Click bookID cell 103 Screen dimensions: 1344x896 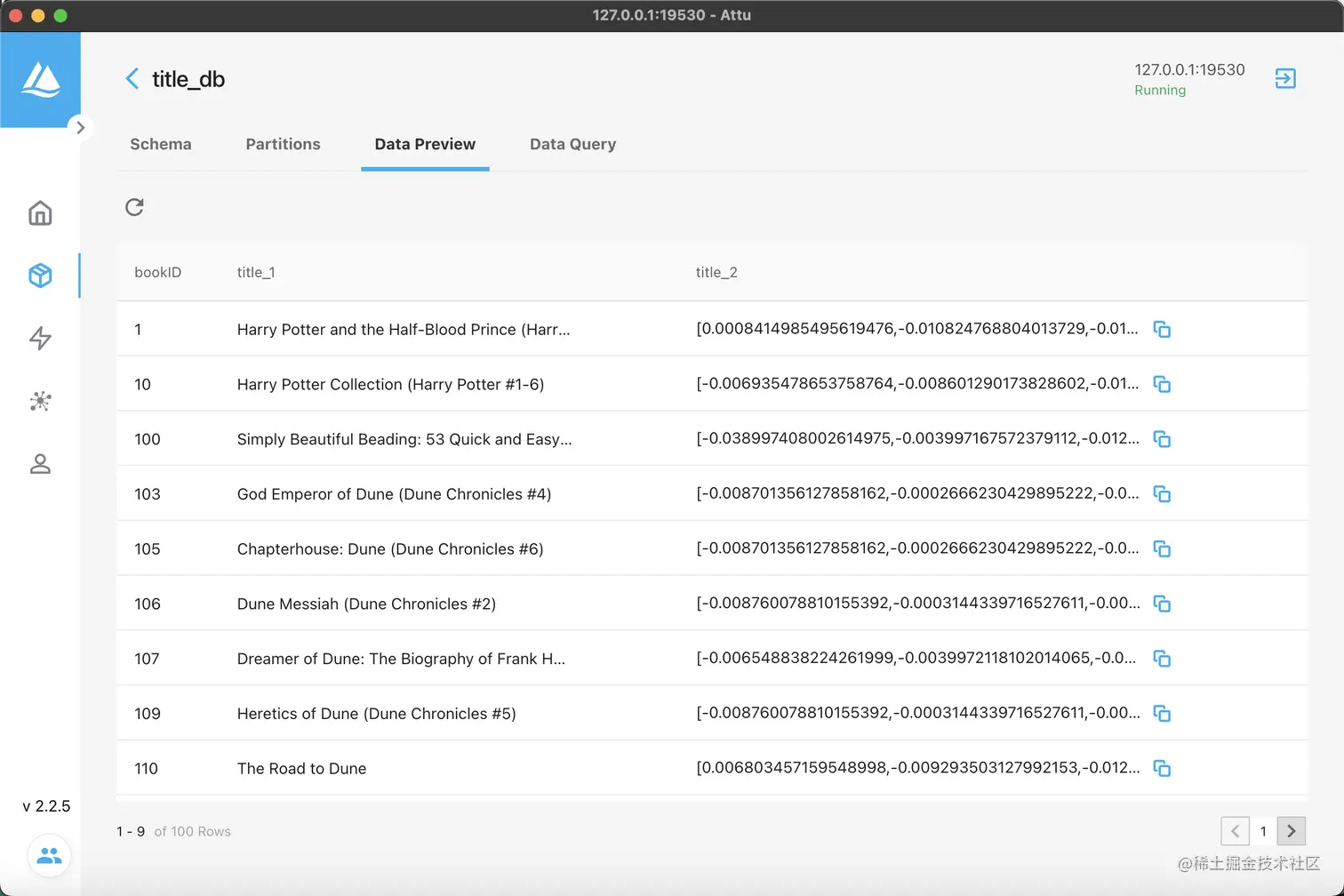coord(148,494)
